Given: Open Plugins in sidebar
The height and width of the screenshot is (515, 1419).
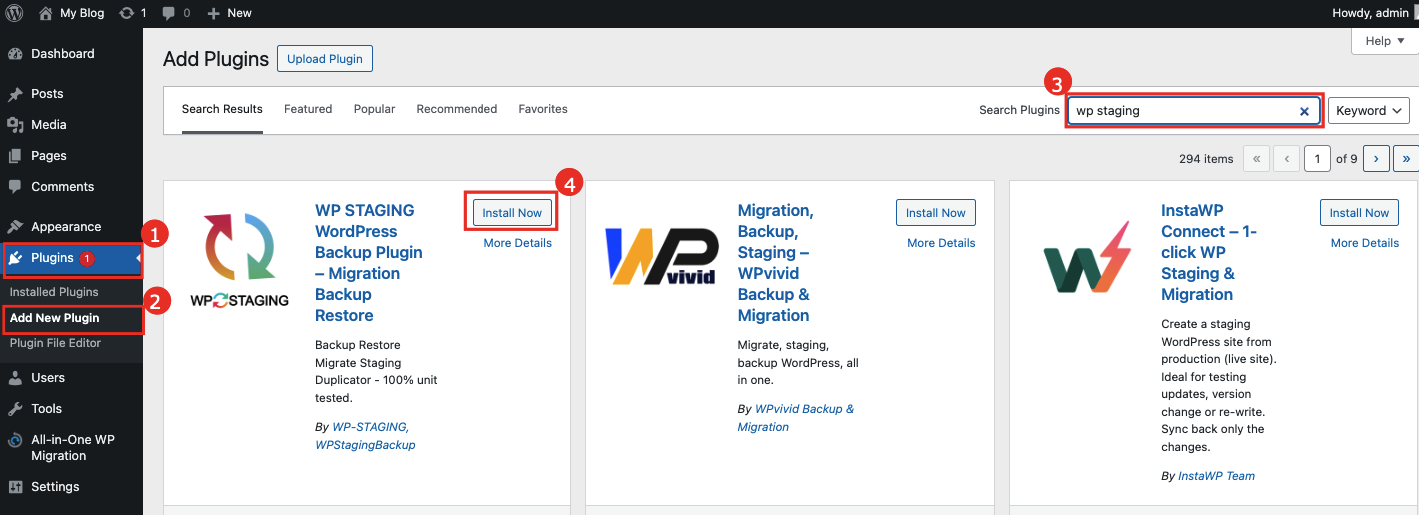Looking at the screenshot, I should tap(52, 258).
